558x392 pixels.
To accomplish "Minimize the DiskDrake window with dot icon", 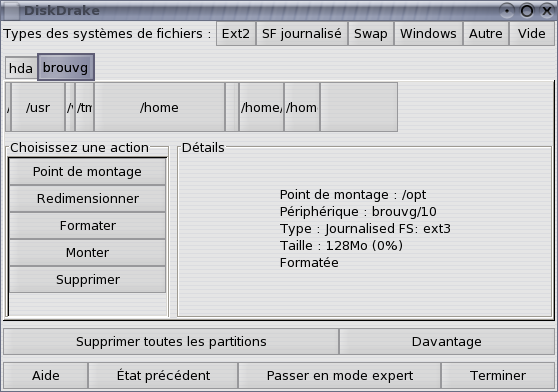I will pyautogui.click(x=507, y=11).
